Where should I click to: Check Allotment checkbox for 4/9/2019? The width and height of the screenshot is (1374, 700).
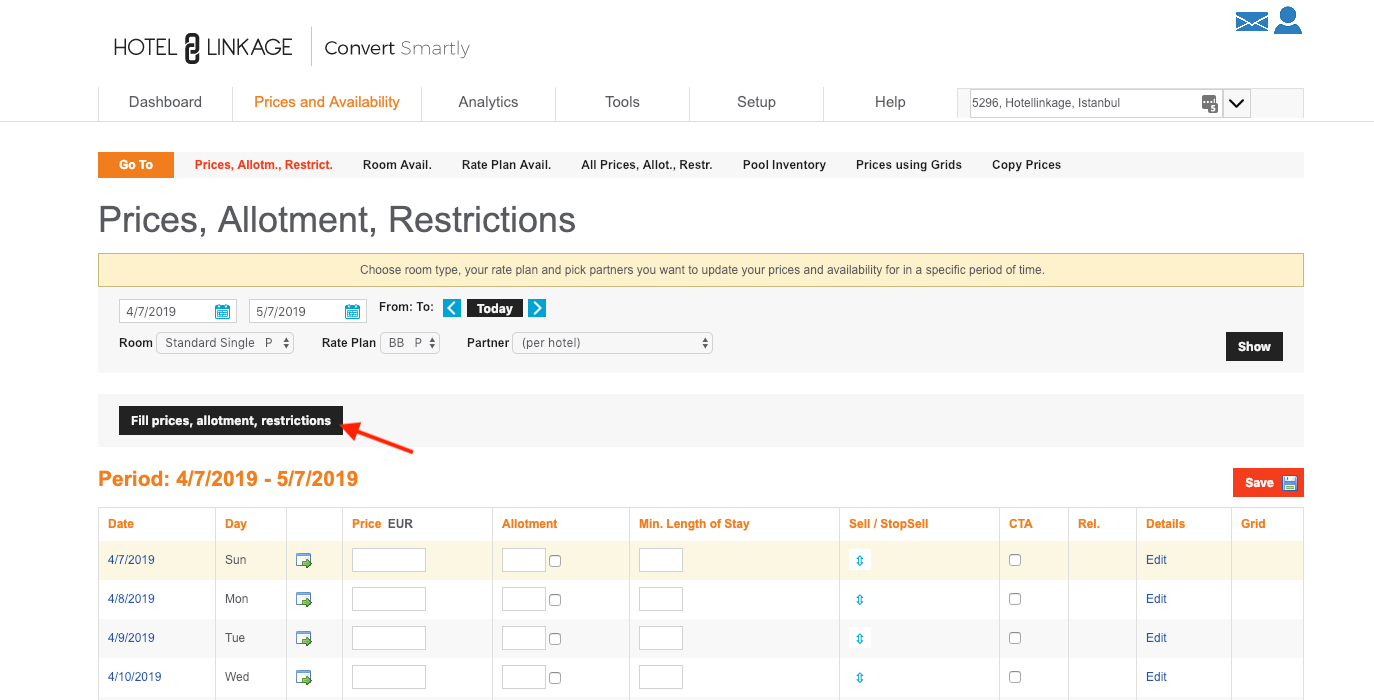555,639
